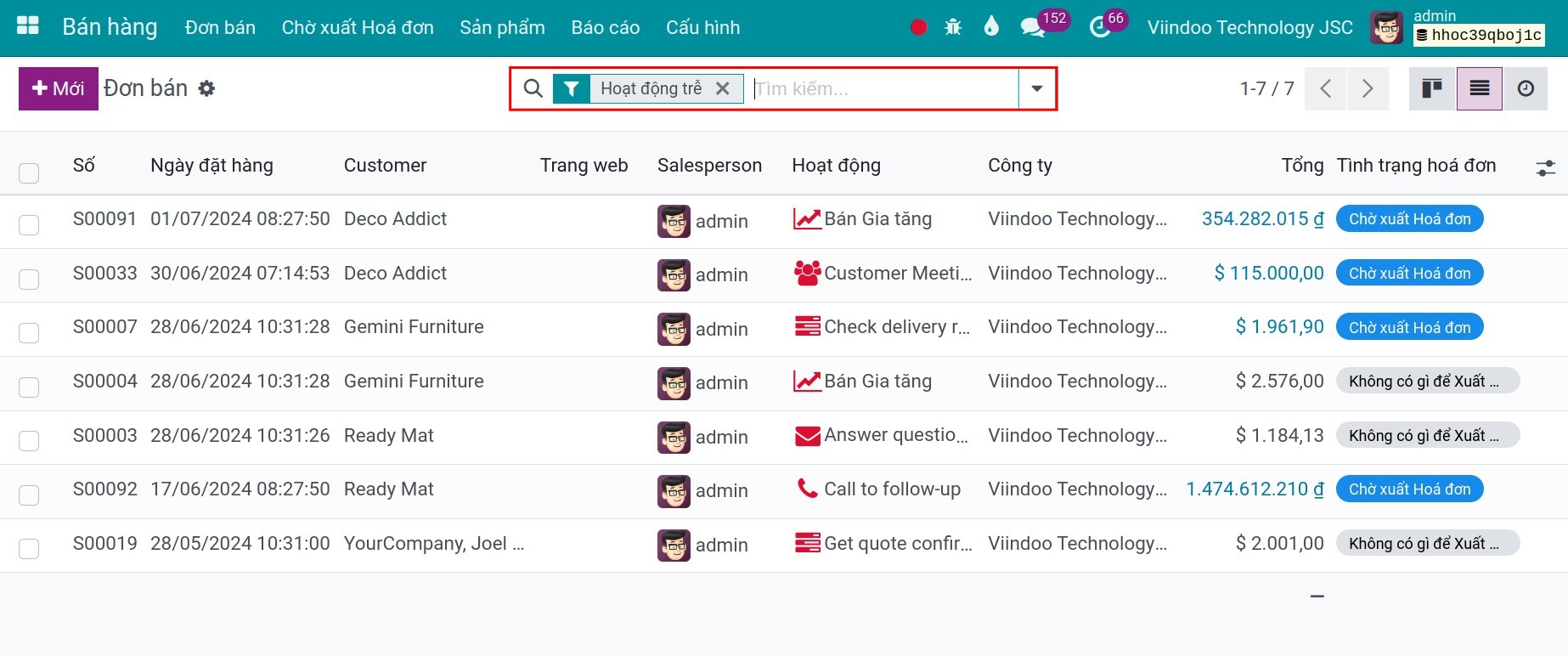This screenshot has width=1568, height=656.
Task: Select checkbox for order S00004
Action: (x=29, y=387)
